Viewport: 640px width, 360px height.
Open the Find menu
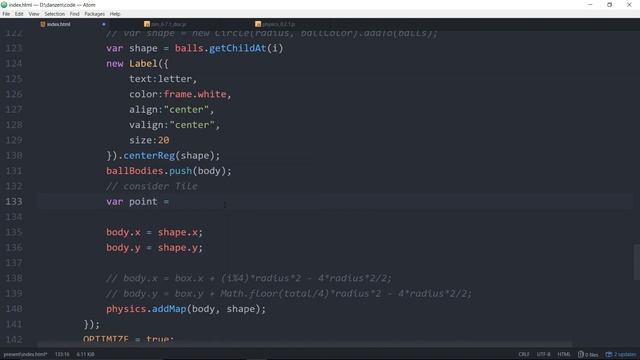[74, 14]
